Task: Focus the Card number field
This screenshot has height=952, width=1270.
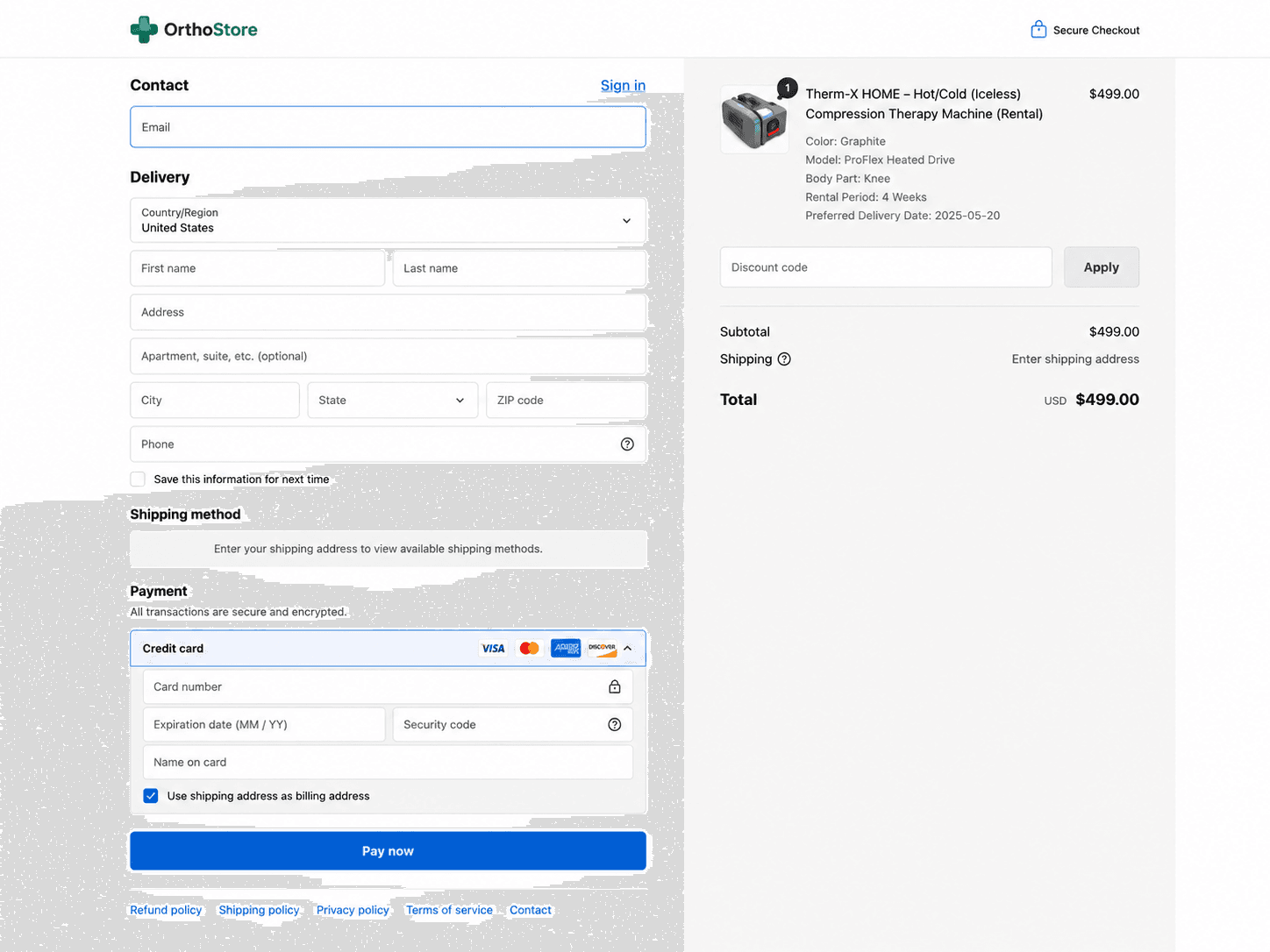Action: pyautogui.click(x=388, y=687)
